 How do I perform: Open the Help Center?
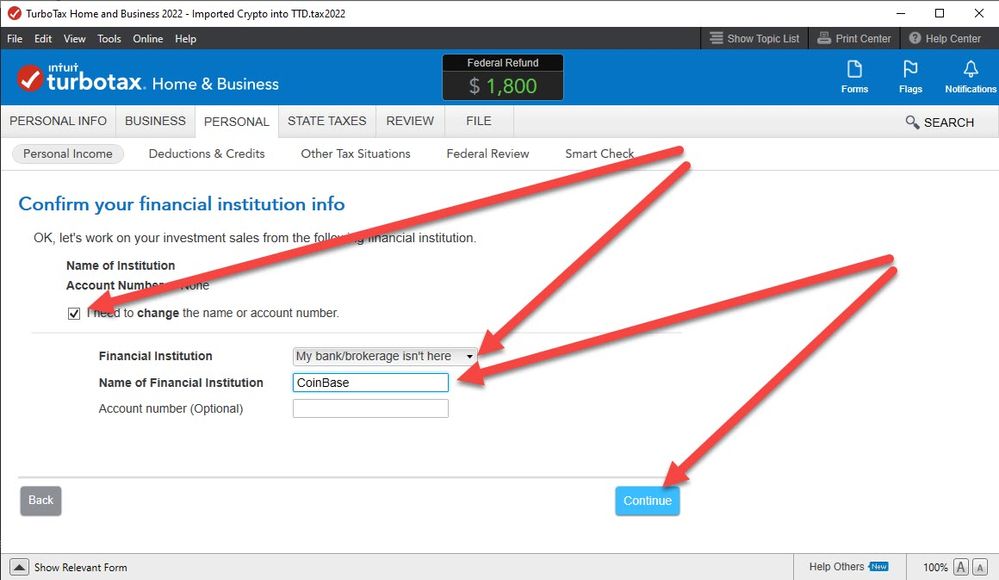point(944,39)
